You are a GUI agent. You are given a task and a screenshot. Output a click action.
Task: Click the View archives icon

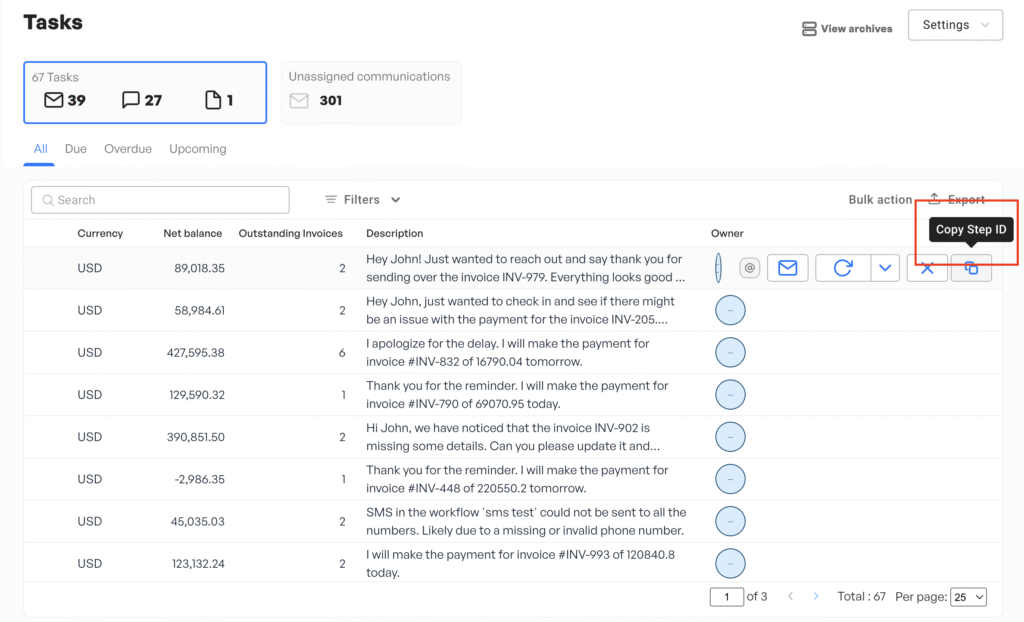809,29
